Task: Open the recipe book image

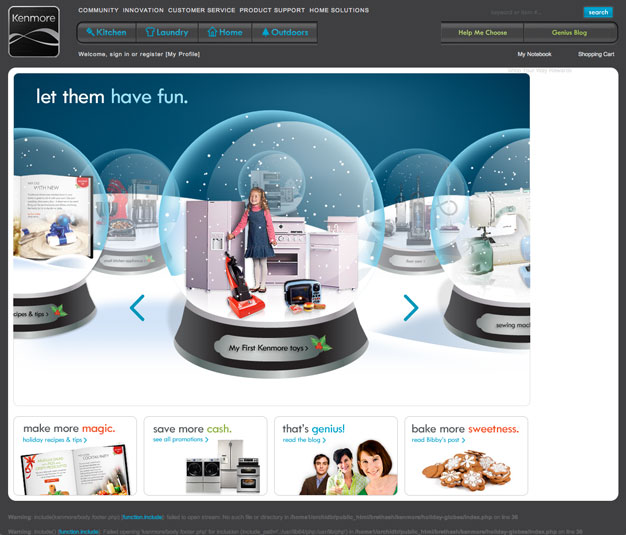Action: point(75,470)
